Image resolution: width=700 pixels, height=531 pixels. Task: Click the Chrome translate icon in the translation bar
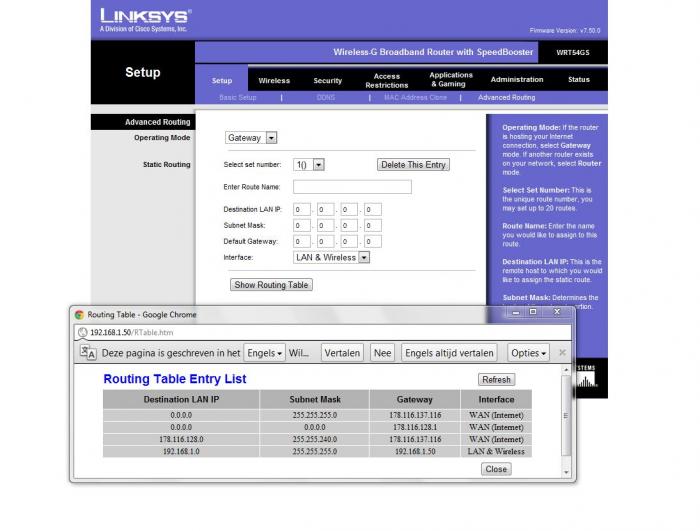coord(88,353)
